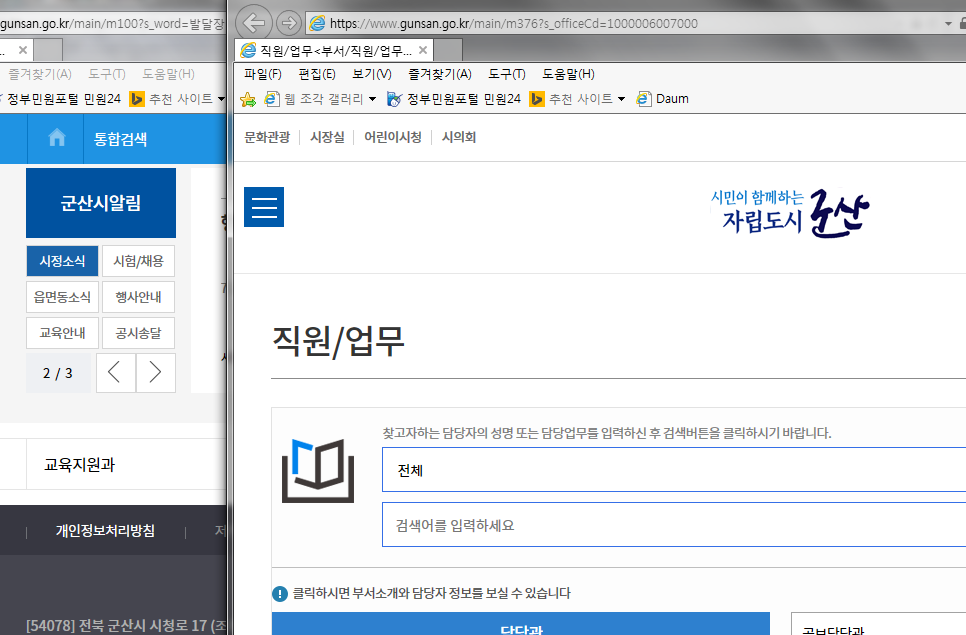Viewport: 966px width, 635px height.
Task: Click the add-to-favorites star icon
Action: (248, 99)
